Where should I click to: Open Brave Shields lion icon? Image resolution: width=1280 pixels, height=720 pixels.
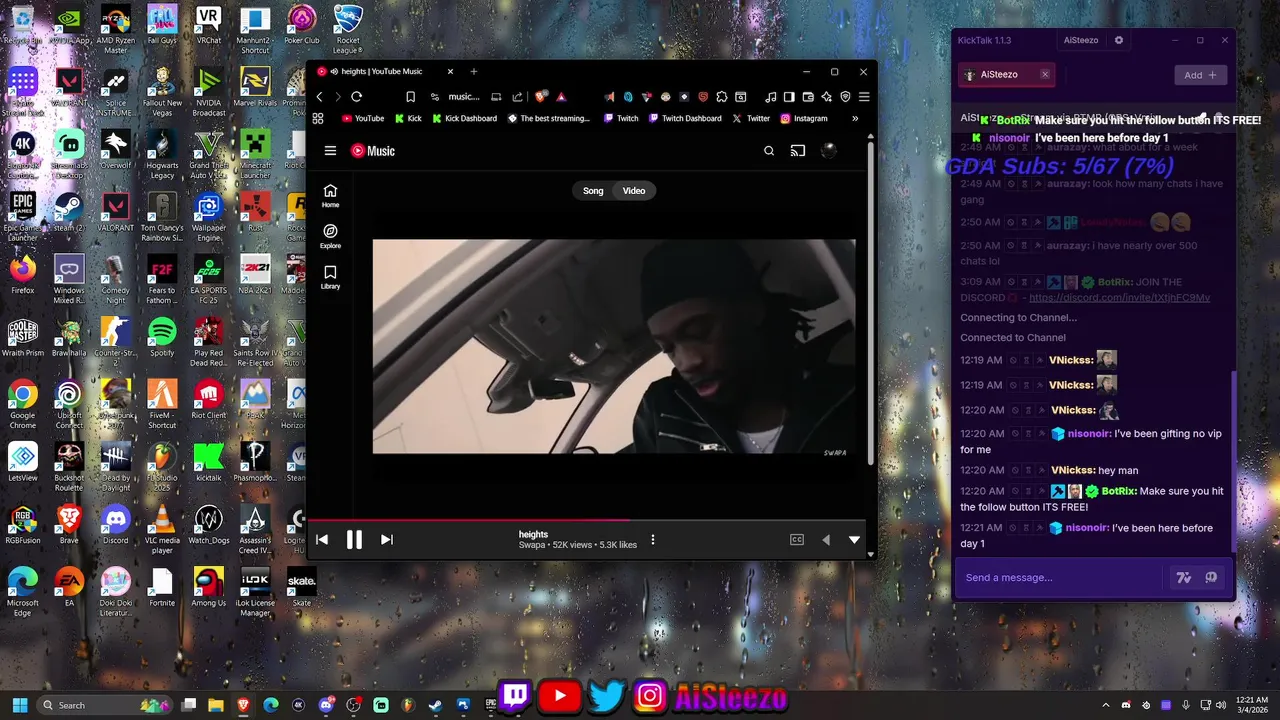coord(540,97)
